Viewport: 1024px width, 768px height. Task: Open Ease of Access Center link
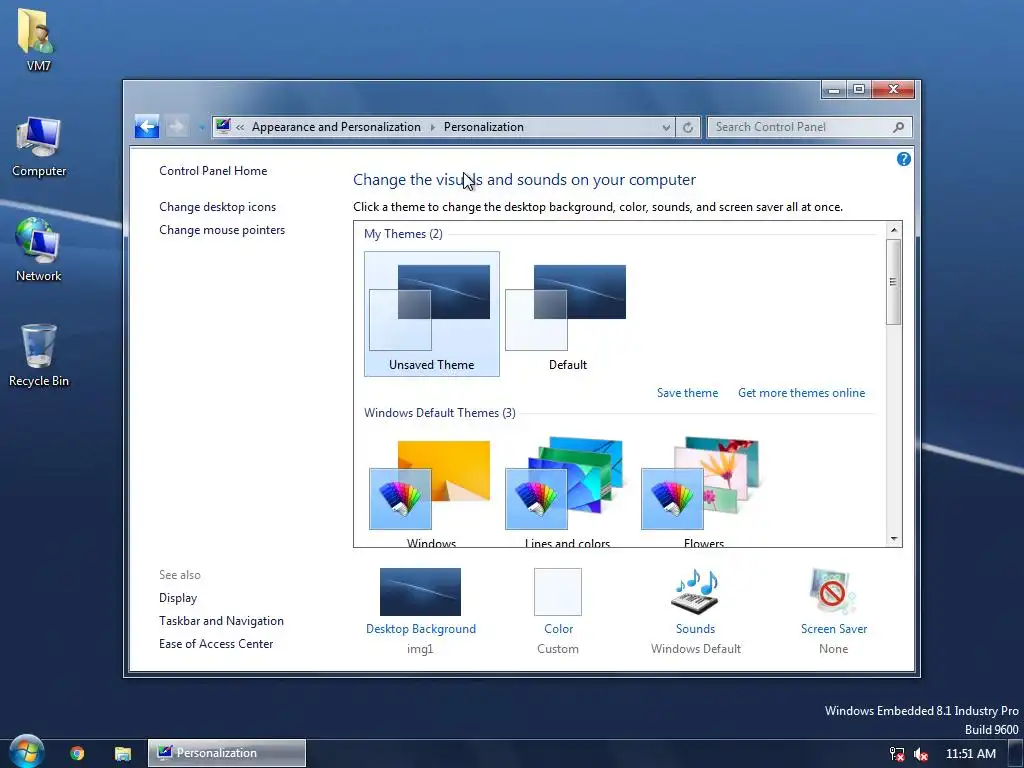point(216,643)
